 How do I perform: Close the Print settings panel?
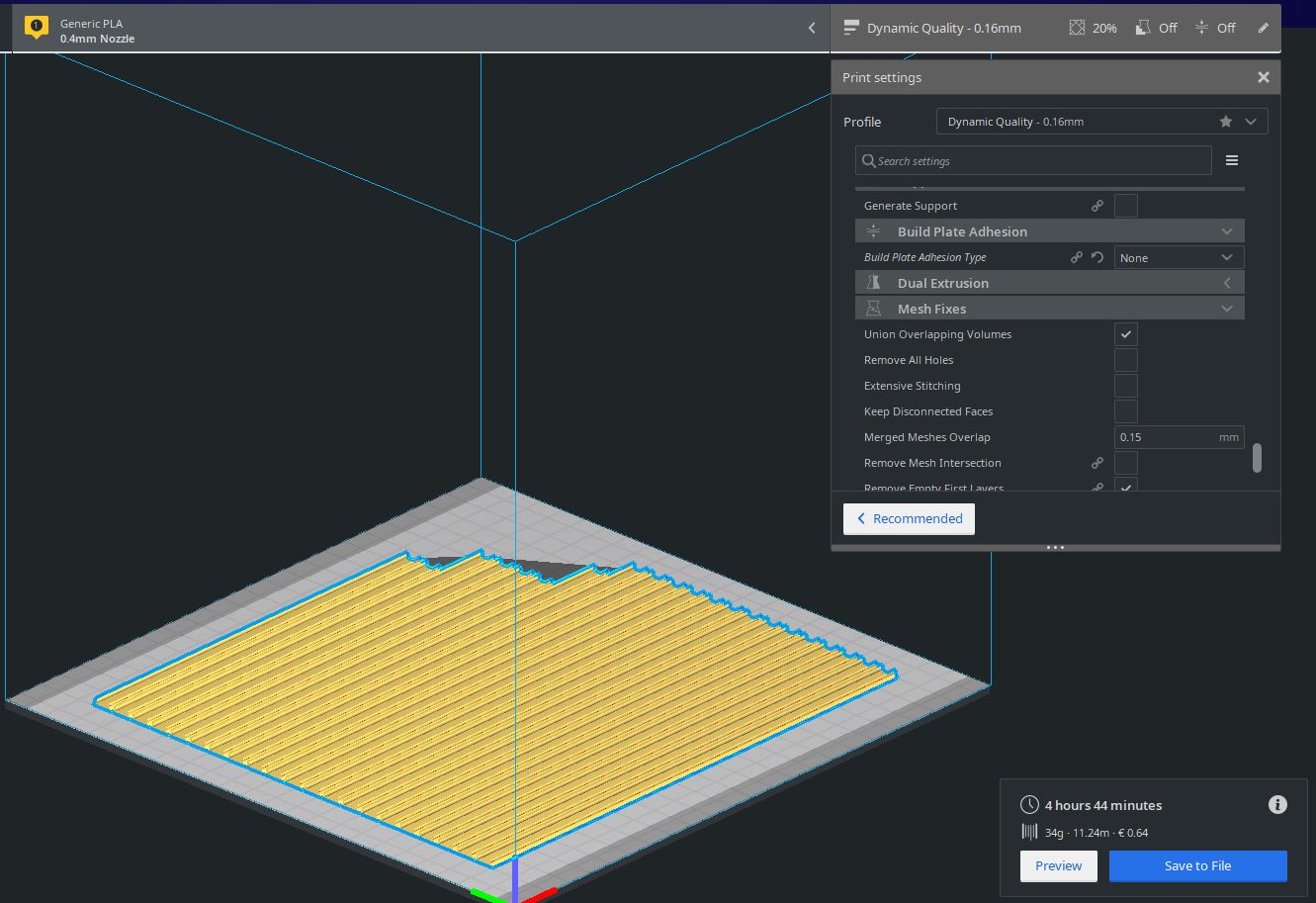[1263, 77]
